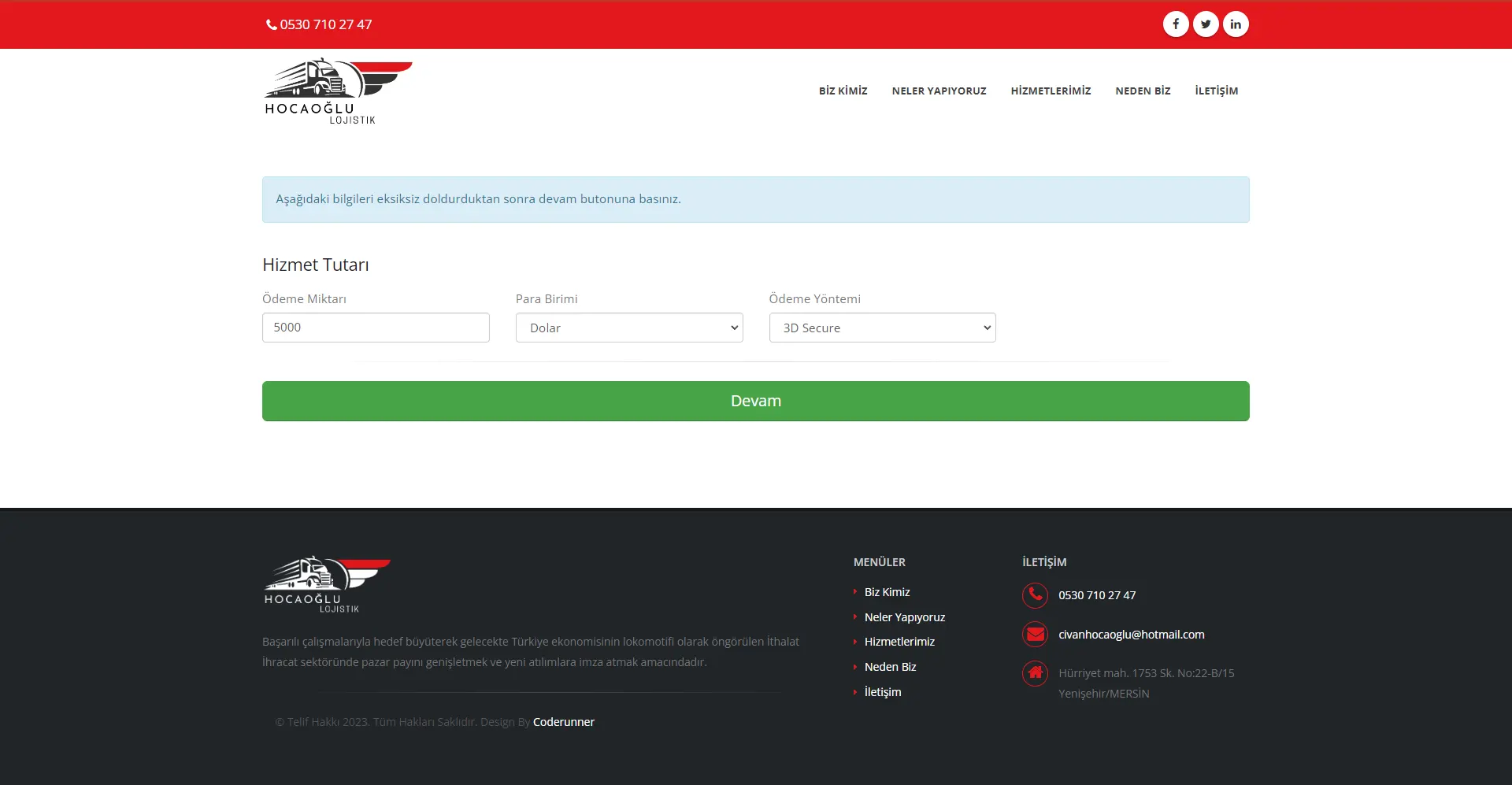The width and height of the screenshot is (1512, 785).
Task: Click the footer Hocaoğlu Lojistik logo
Action: point(327,584)
